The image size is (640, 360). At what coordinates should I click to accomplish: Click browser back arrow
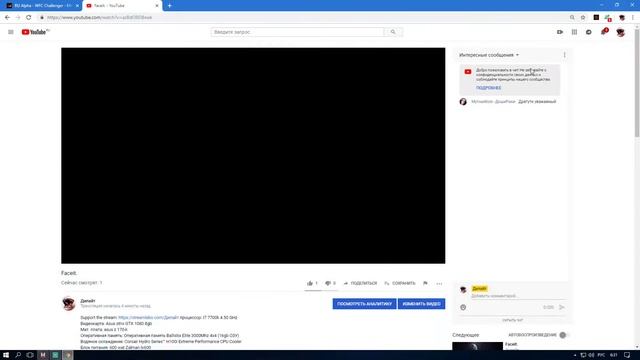pyautogui.click(x=7, y=18)
